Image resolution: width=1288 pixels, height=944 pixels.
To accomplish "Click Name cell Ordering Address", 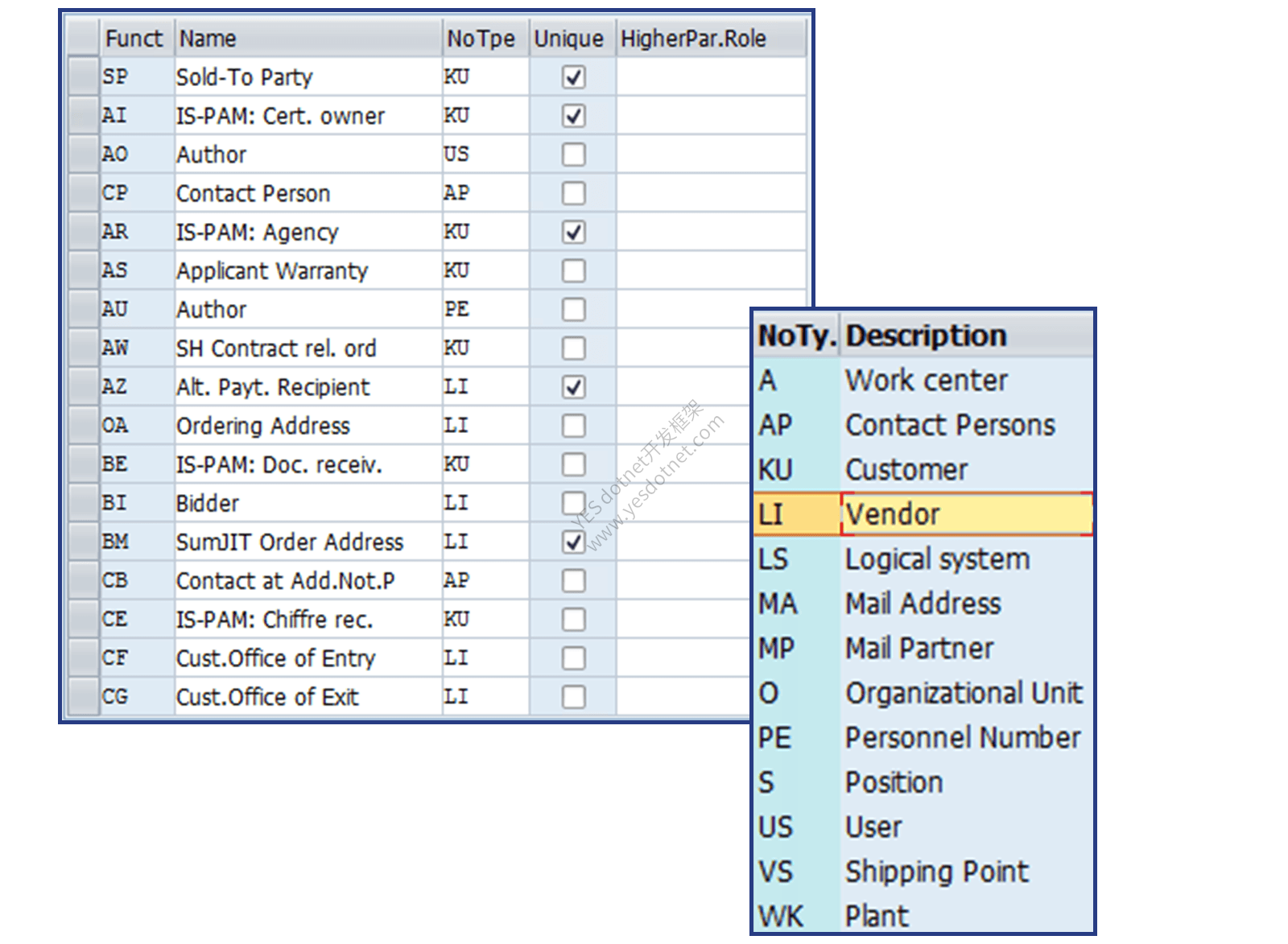I will coord(308,426).
